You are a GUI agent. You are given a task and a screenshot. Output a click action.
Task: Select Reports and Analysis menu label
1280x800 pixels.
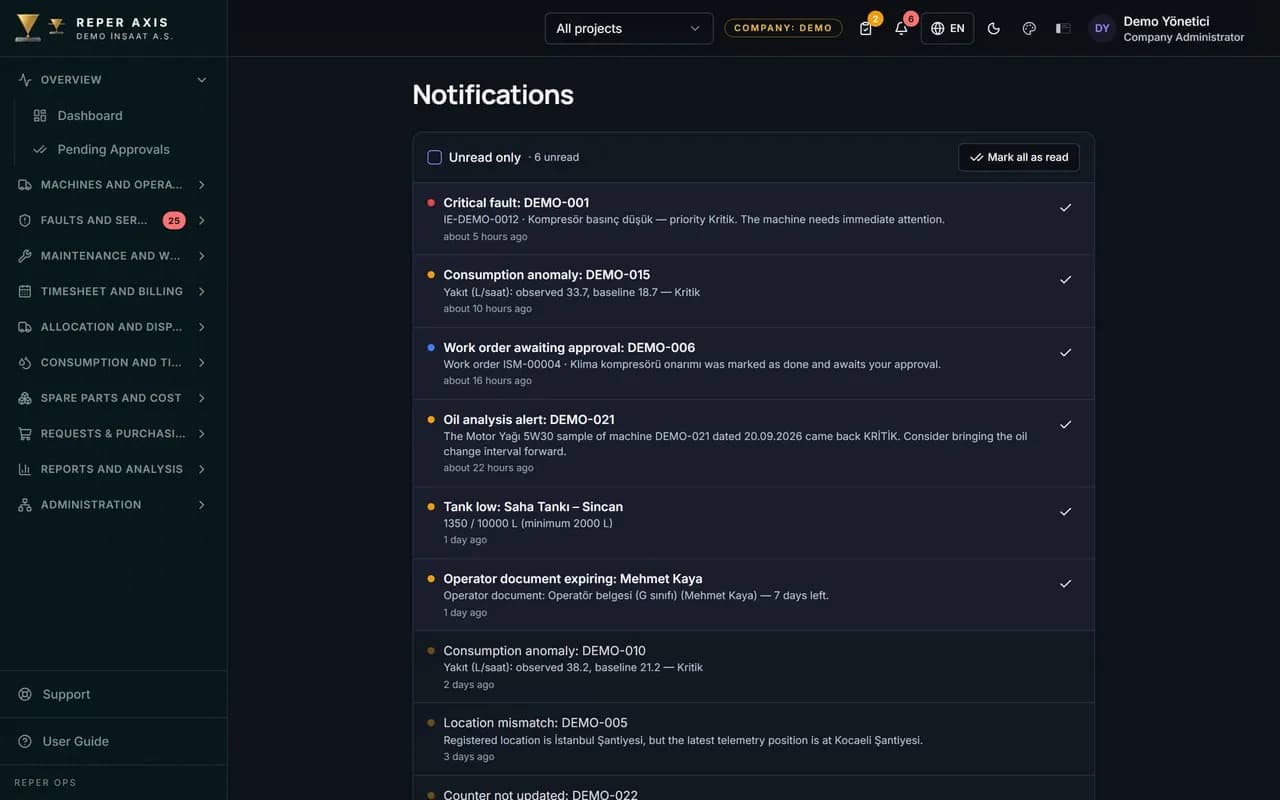112,469
